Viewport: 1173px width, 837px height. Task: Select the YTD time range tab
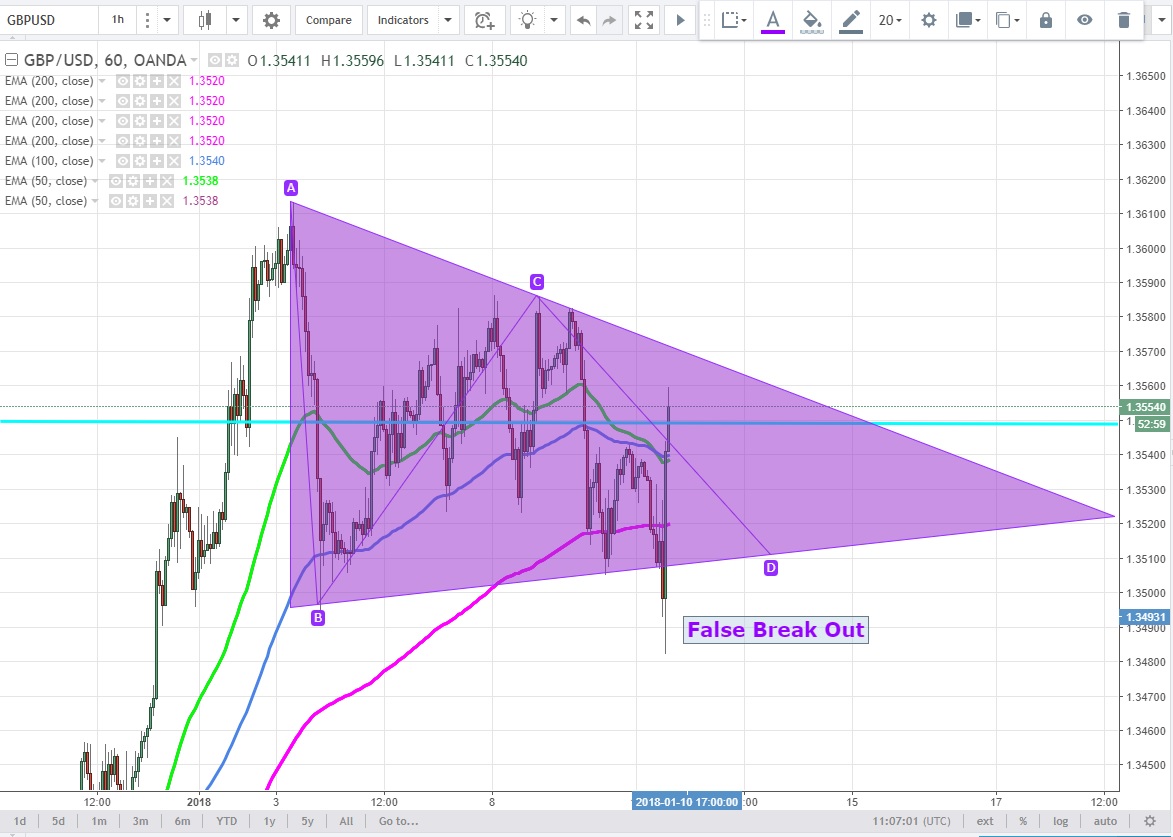coord(227,821)
